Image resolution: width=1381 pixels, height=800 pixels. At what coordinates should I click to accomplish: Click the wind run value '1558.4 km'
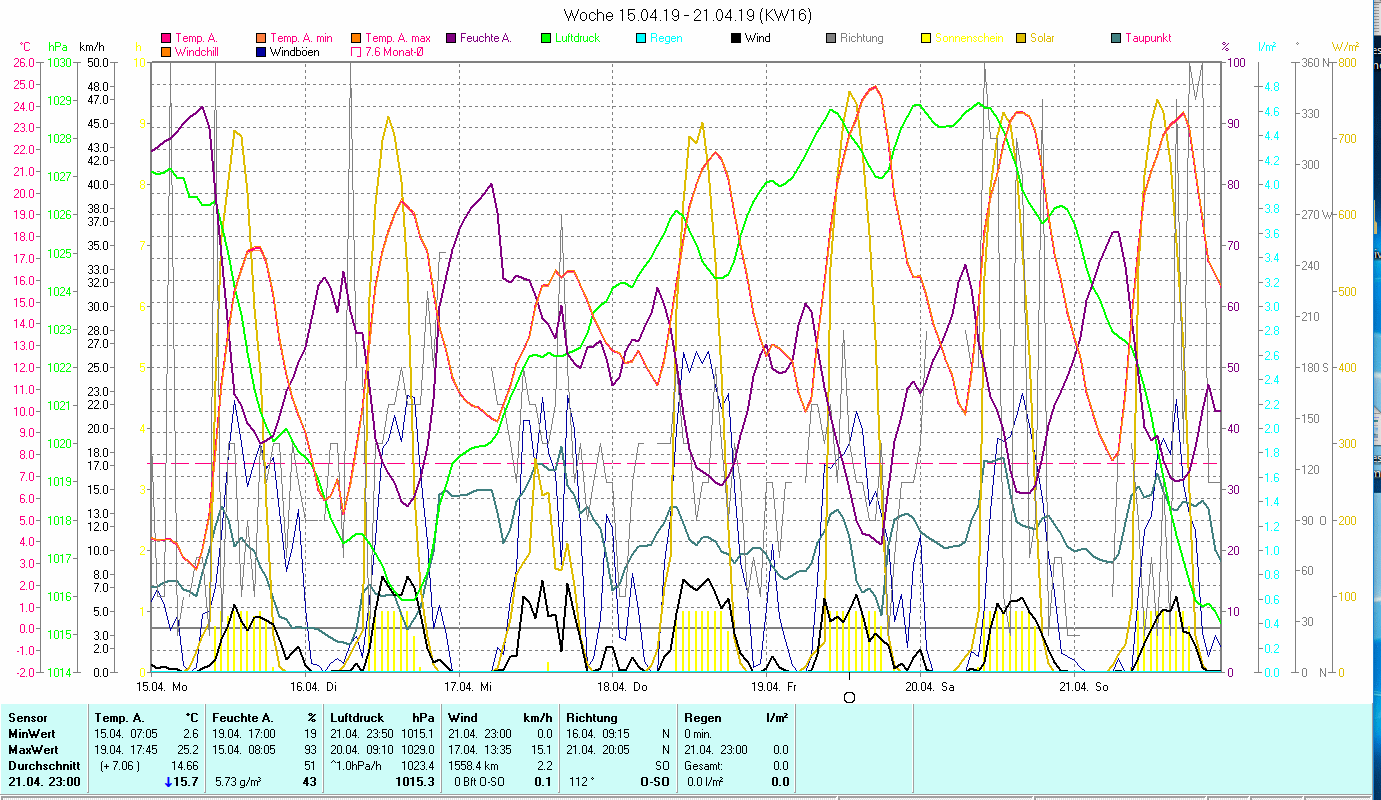click(x=474, y=766)
